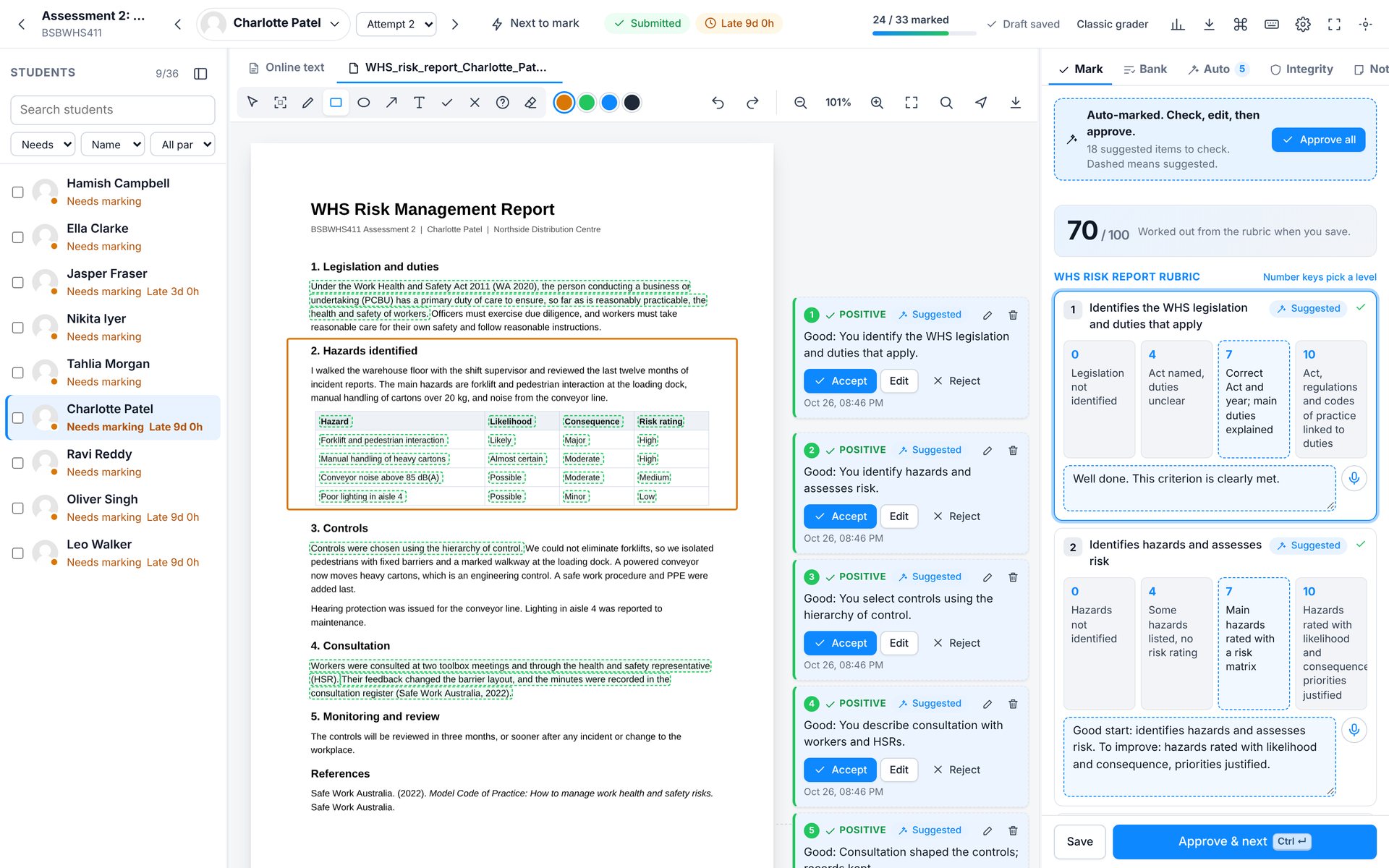
Task: Tick the checkbox for Leo Walker
Action: pyautogui.click(x=18, y=553)
